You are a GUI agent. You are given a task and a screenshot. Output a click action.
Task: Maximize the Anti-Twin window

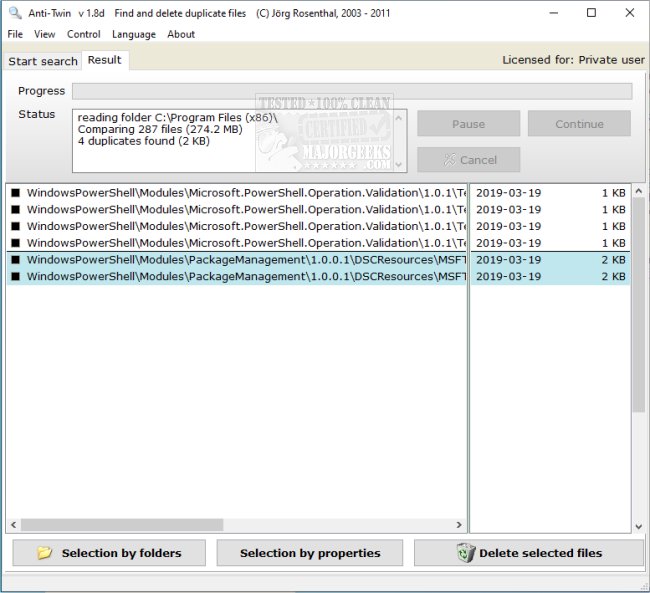[x=592, y=13]
